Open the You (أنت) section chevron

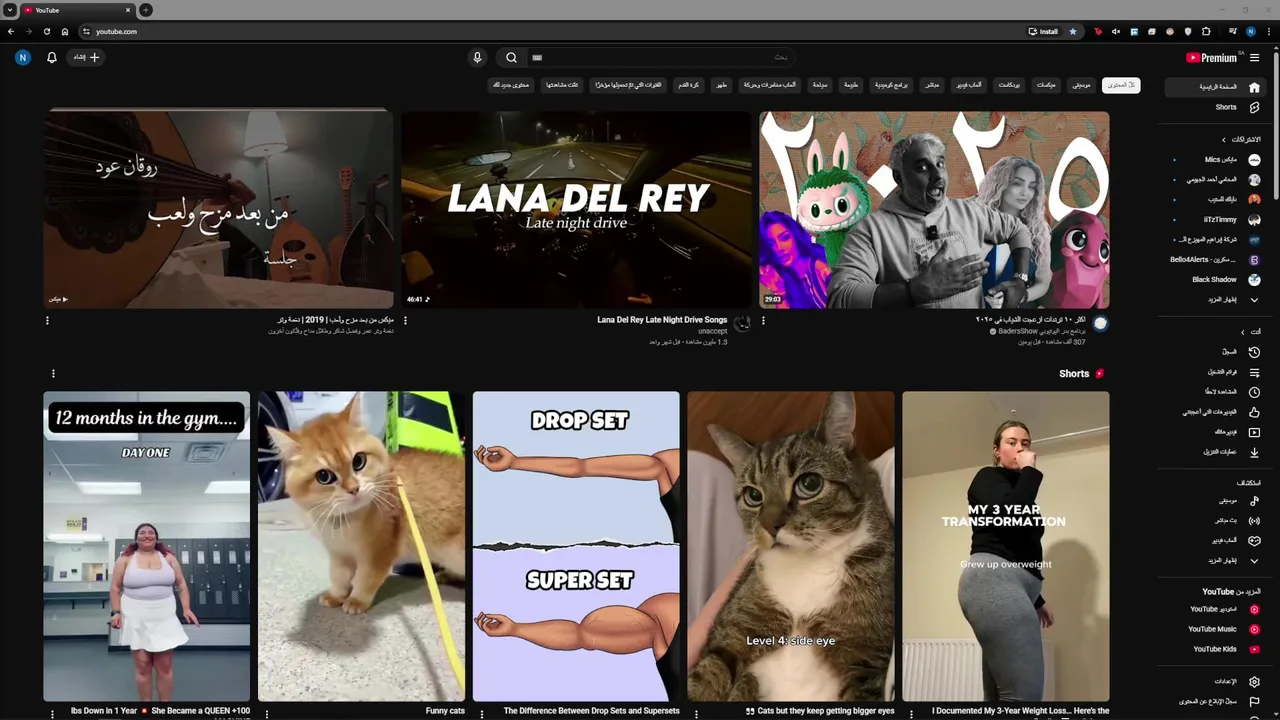tap(1243, 332)
